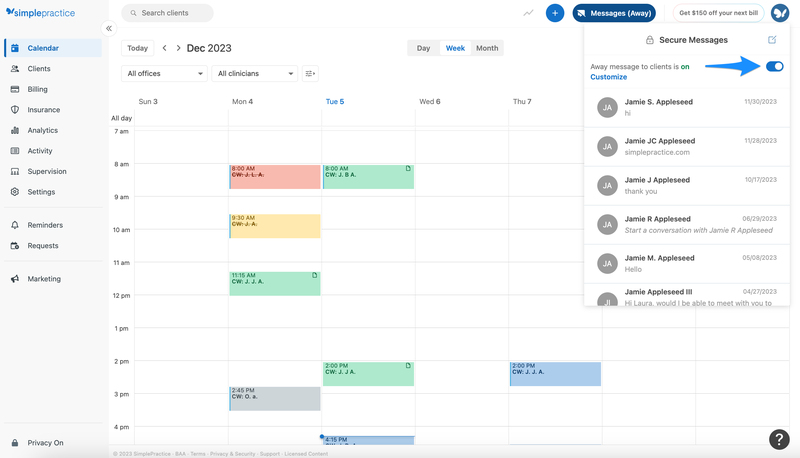This screenshot has height=458, width=800.
Task: Open Monday 2:45 PM gray appointment
Action: (275, 399)
